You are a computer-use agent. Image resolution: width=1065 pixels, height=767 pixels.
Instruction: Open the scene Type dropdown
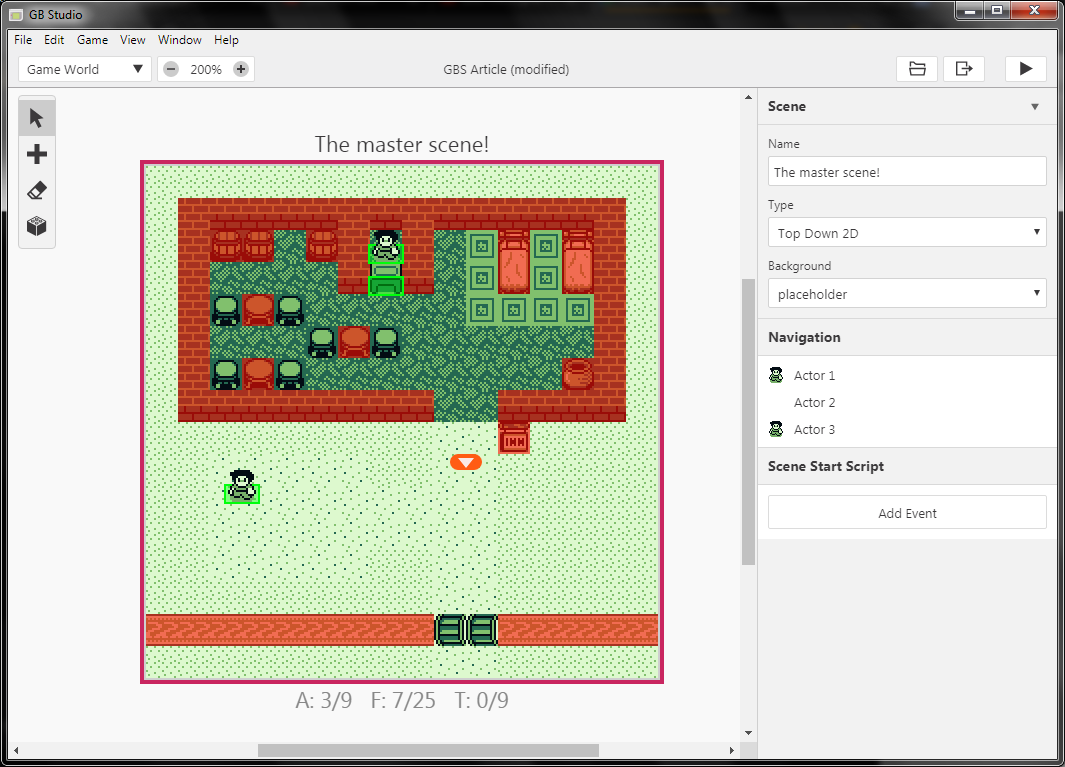point(907,233)
